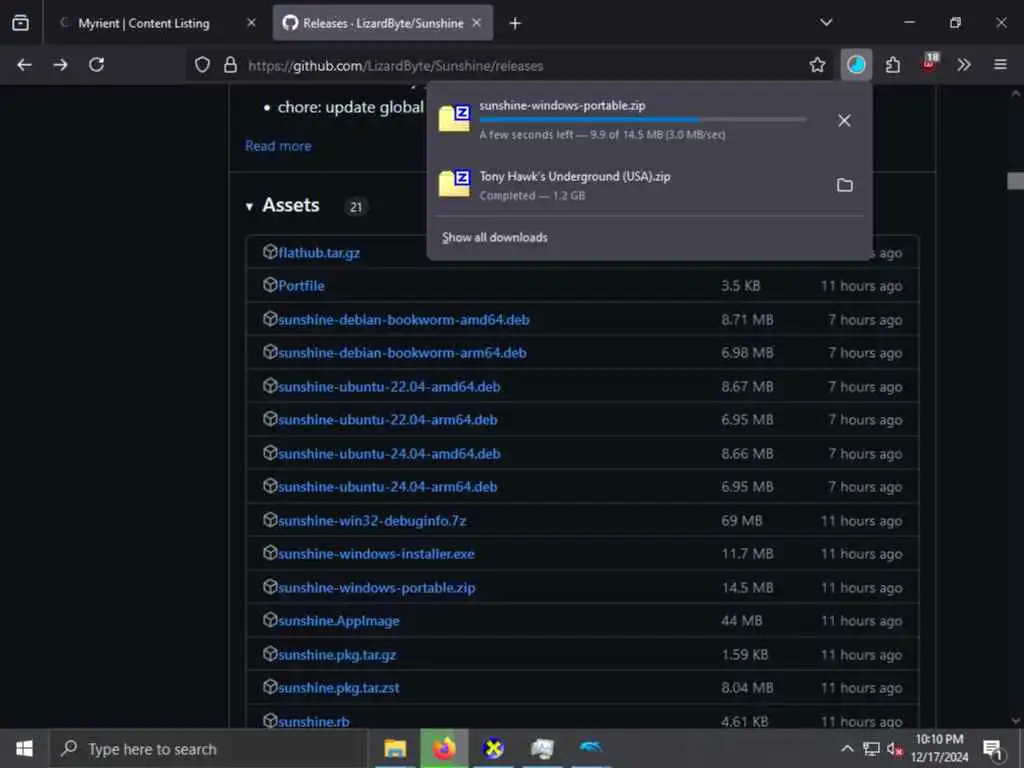Download sunshine-ubuntu-24.04-amd64.deb

(x=389, y=454)
